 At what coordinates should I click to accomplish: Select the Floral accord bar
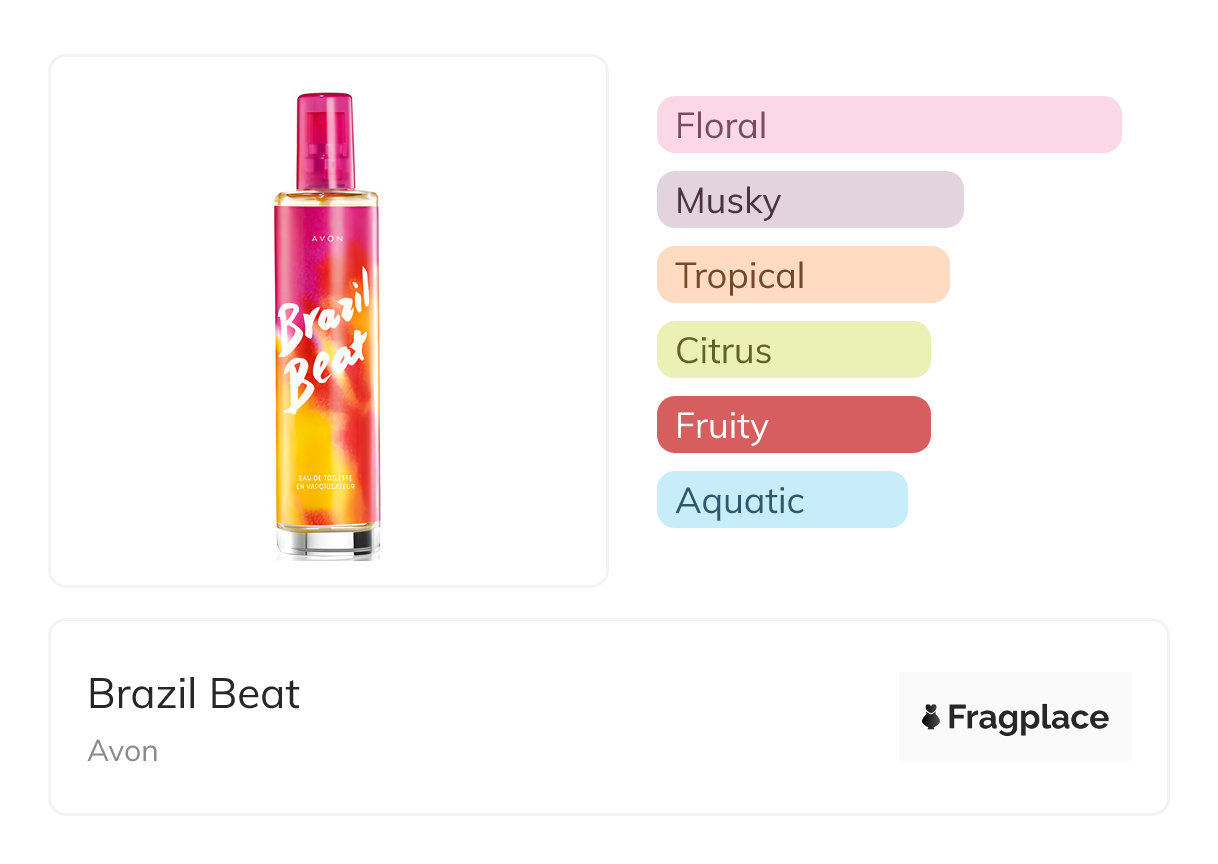pyautogui.click(x=889, y=125)
